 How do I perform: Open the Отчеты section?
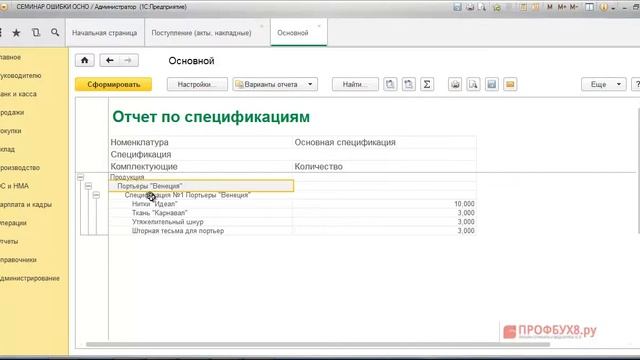tap(9, 242)
